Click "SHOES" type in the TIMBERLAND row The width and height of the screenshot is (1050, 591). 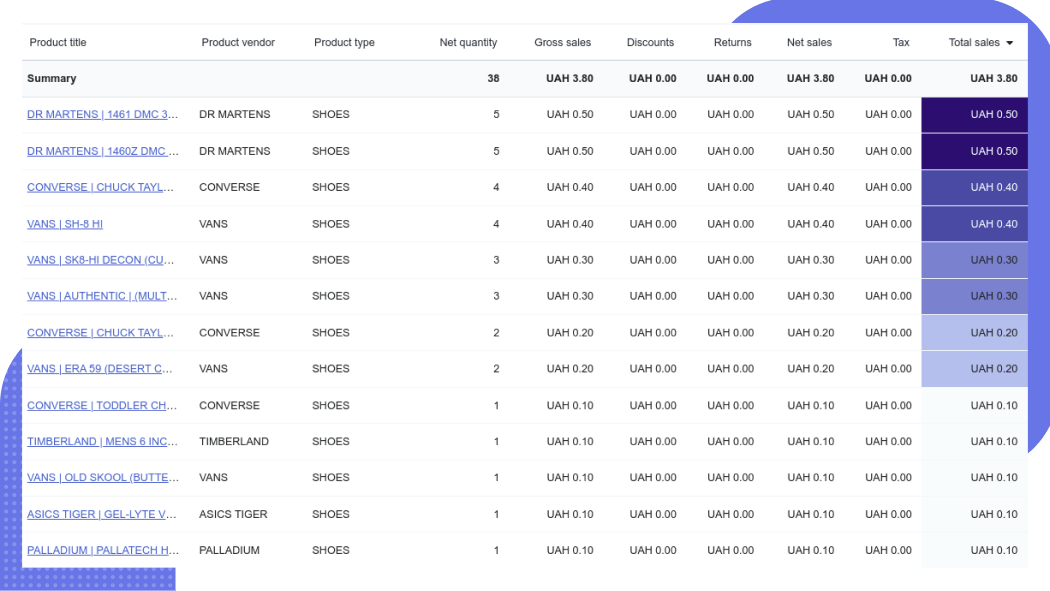tap(331, 442)
